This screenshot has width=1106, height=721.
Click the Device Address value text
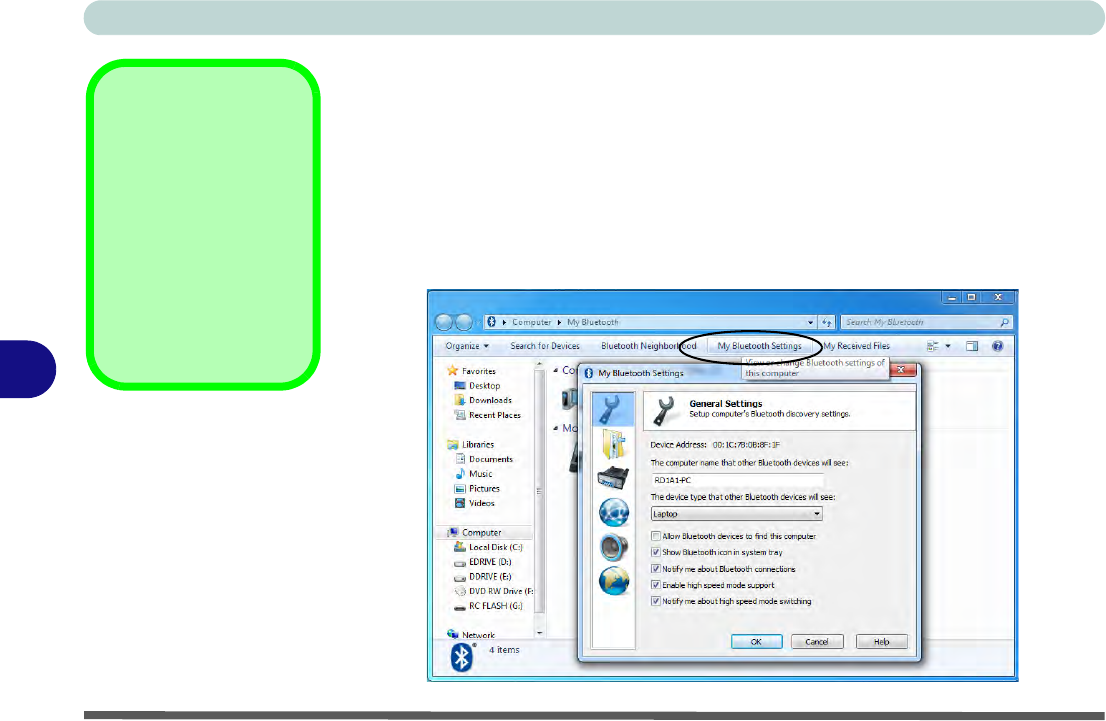pyautogui.click(x=746, y=444)
